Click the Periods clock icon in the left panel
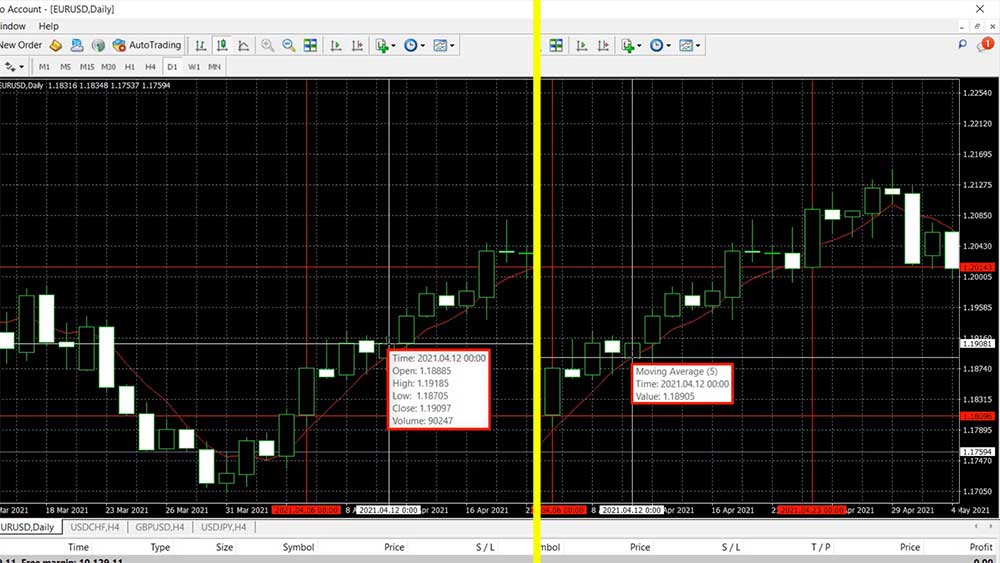The width and height of the screenshot is (1000, 563). point(411,45)
